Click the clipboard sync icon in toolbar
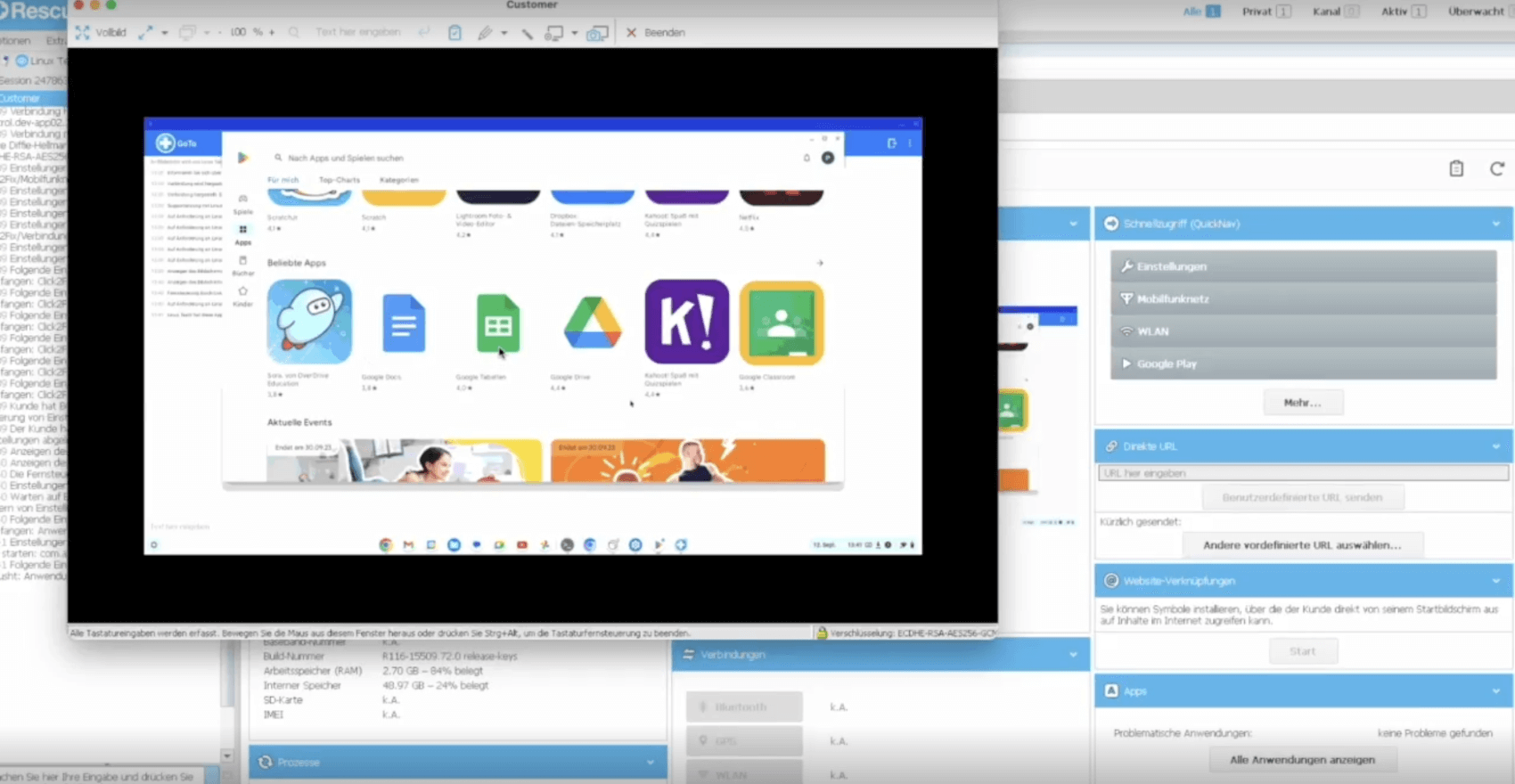The width and height of the screenshot is (1515, 784). pos(454,32)
